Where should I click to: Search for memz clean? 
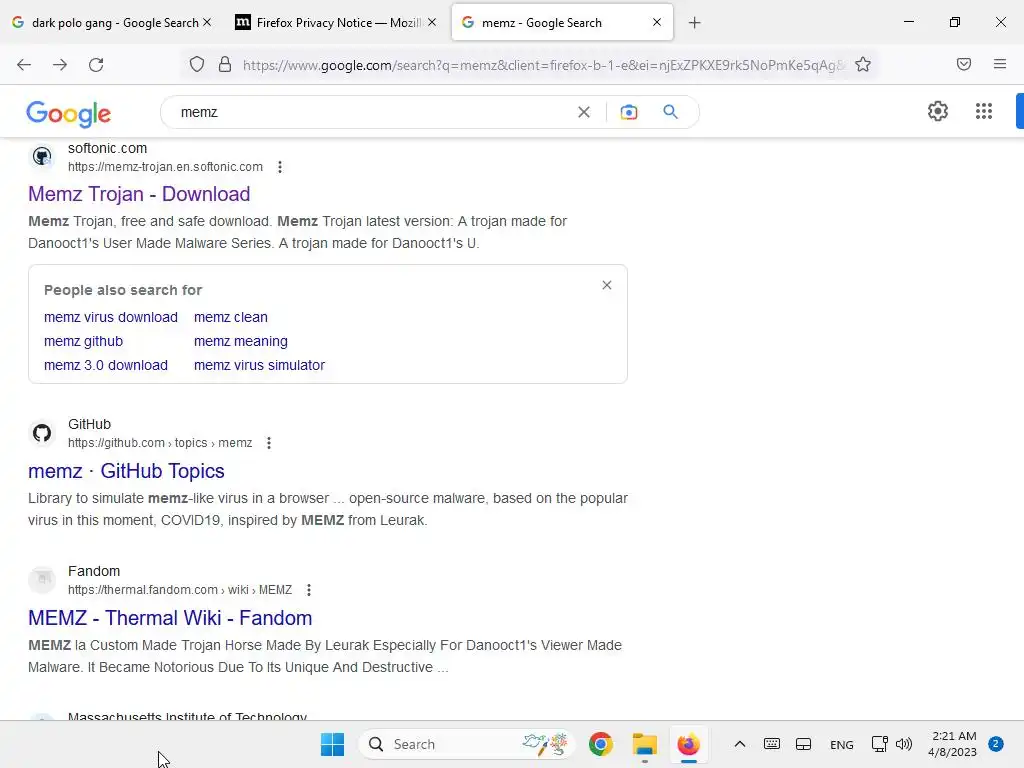[231, 317]
